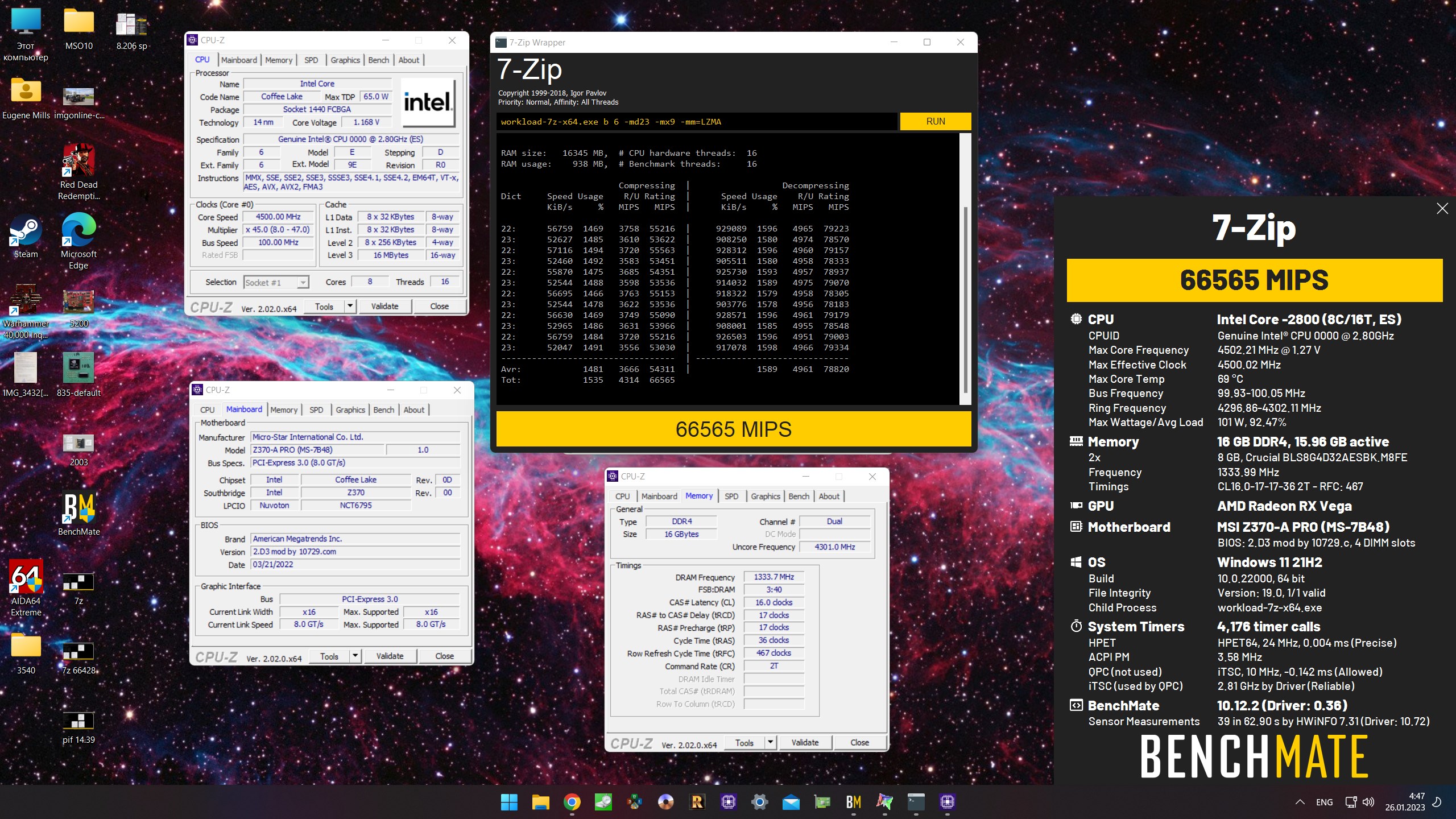1456x819 pixels.
Task: Open the Этот компьютер desktop icon
Action: tap(26, 34)
